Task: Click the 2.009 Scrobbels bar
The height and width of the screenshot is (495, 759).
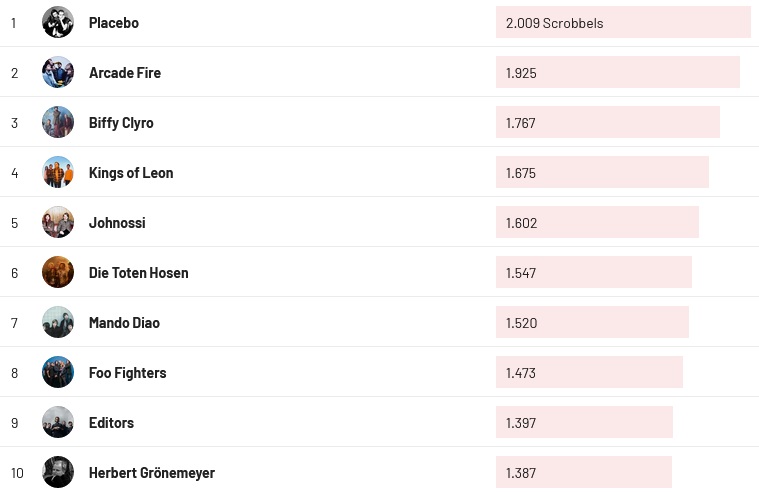Action: 622,22
